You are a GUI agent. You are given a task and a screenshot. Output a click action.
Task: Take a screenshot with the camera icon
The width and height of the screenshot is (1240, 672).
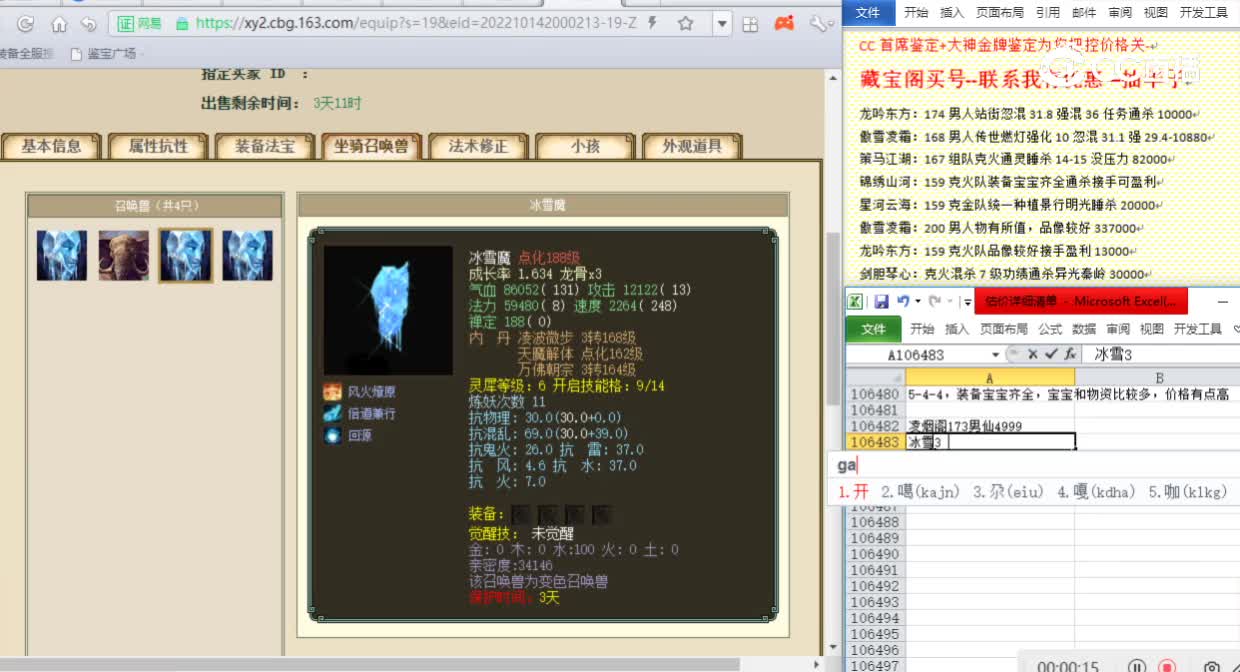tap(1212, 666)
